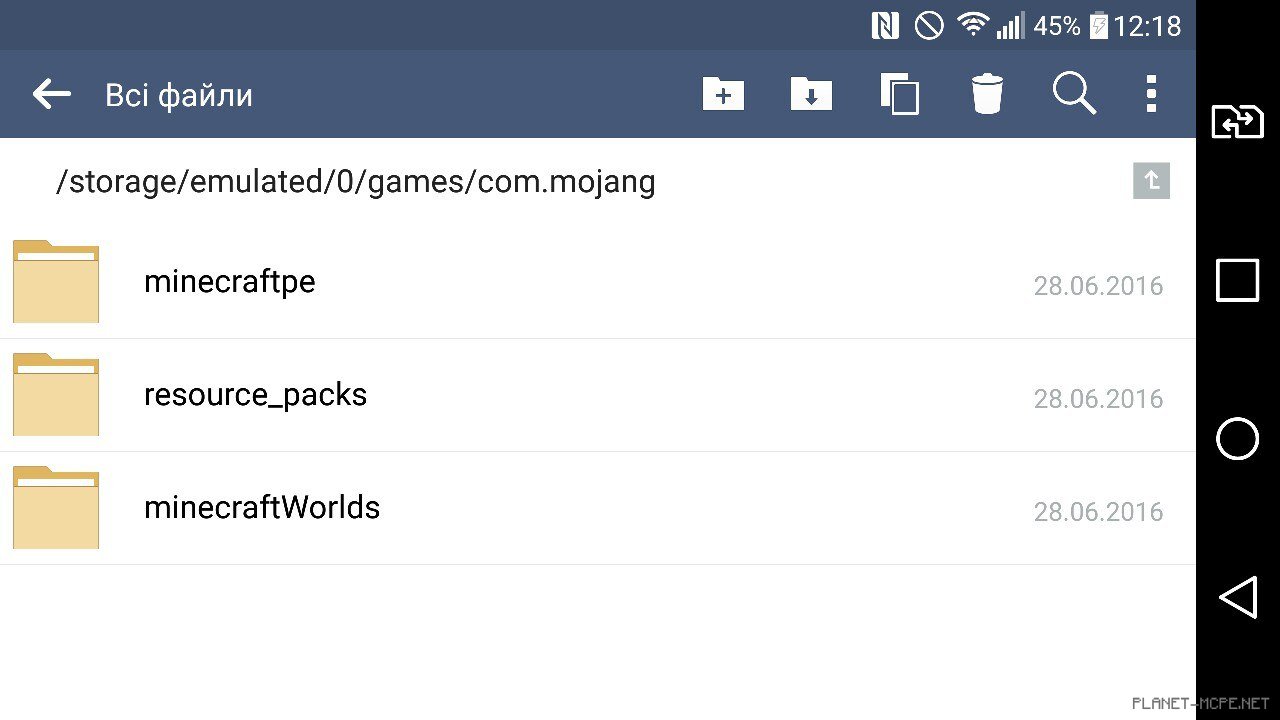Tap the screen rotation icon on the right
1280x720 pixels.
[1238, 121]
